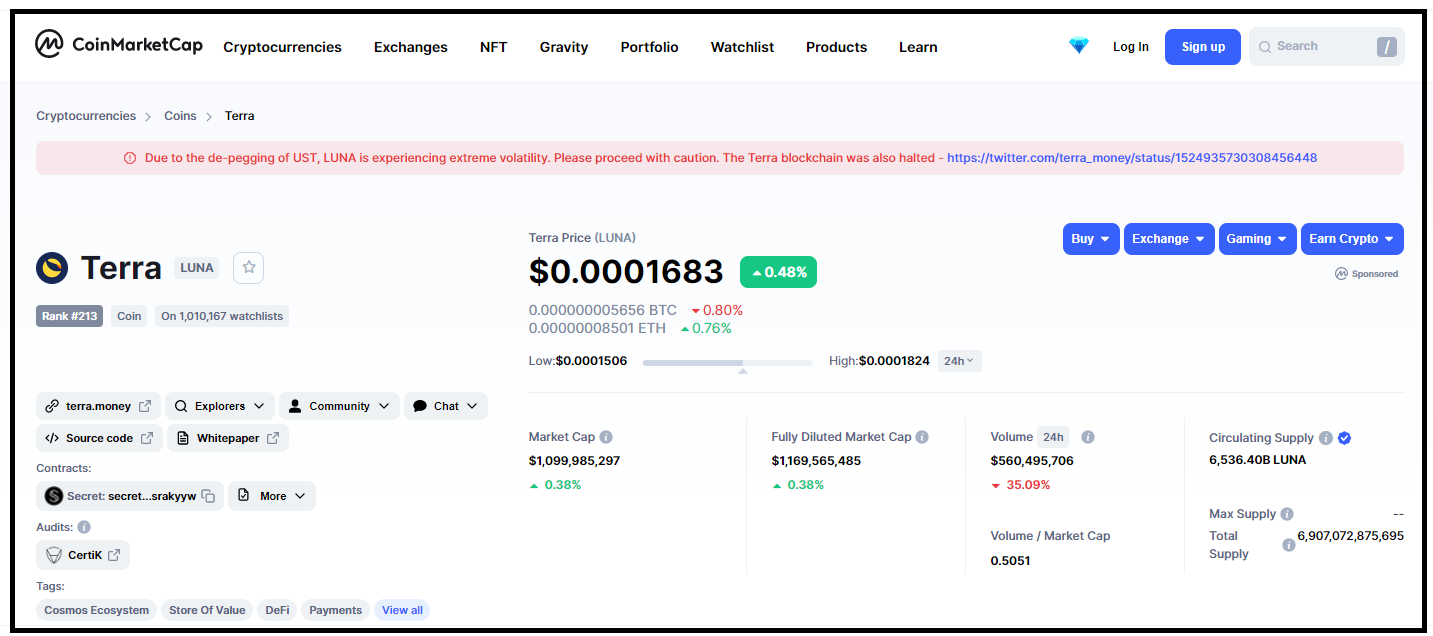The height and width of the screenshot is (636, 1433).
Task: Click the Terra LUNA coin logo
Action: (52, 268)
